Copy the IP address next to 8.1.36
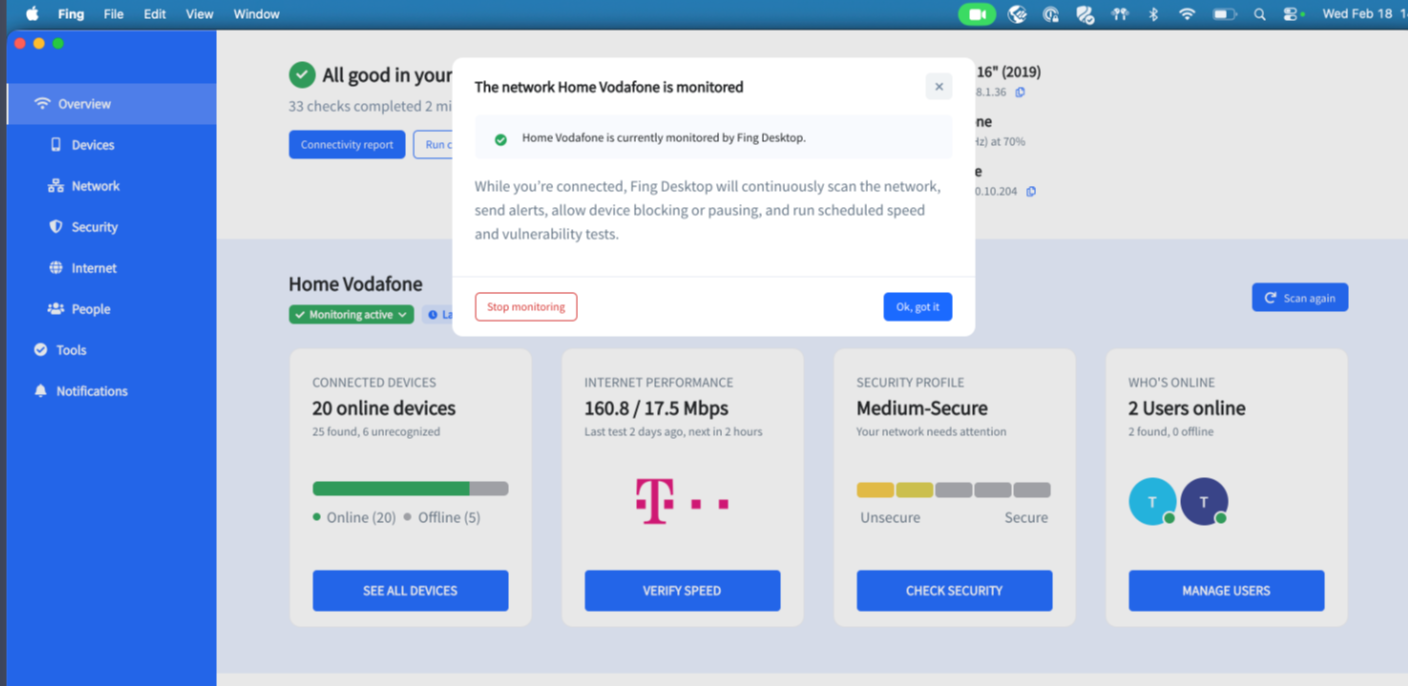This screenshot has height=686, width=1408. click(1020, 92)
